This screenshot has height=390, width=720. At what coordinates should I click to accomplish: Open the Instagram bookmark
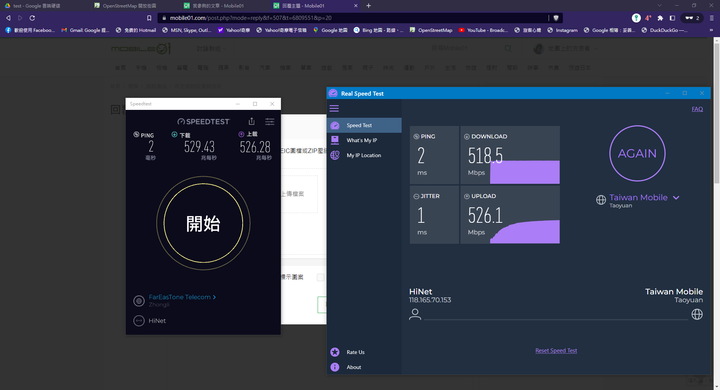562,30
